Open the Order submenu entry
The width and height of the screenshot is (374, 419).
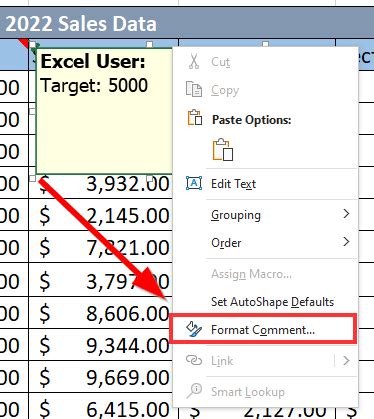coord(265,242)
